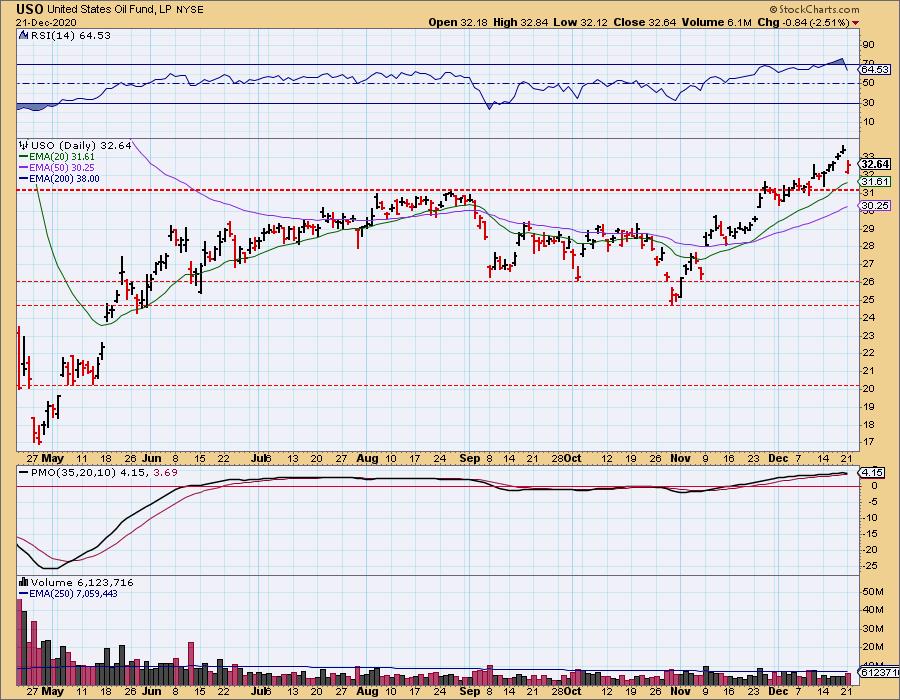Click the 'Aug' label under the price panel
900x700 pixels.
(x=367, y=458)
